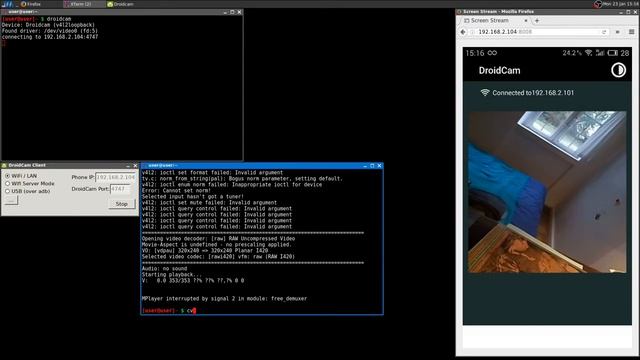Click 'connecting to 192.168.2.104:4747' line
The width and height of the screenshot is (640, 360).
tap(50, 37)
